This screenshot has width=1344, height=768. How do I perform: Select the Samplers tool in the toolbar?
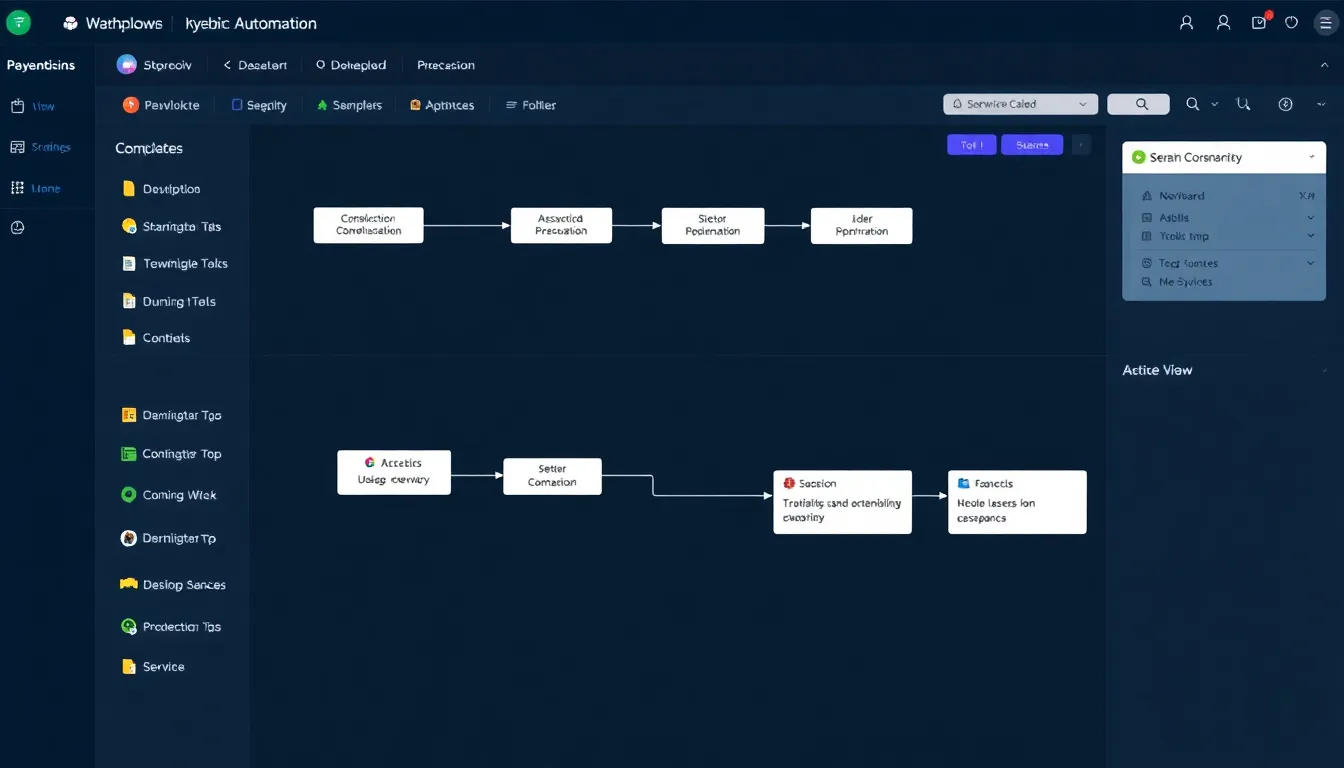[349, 104]
